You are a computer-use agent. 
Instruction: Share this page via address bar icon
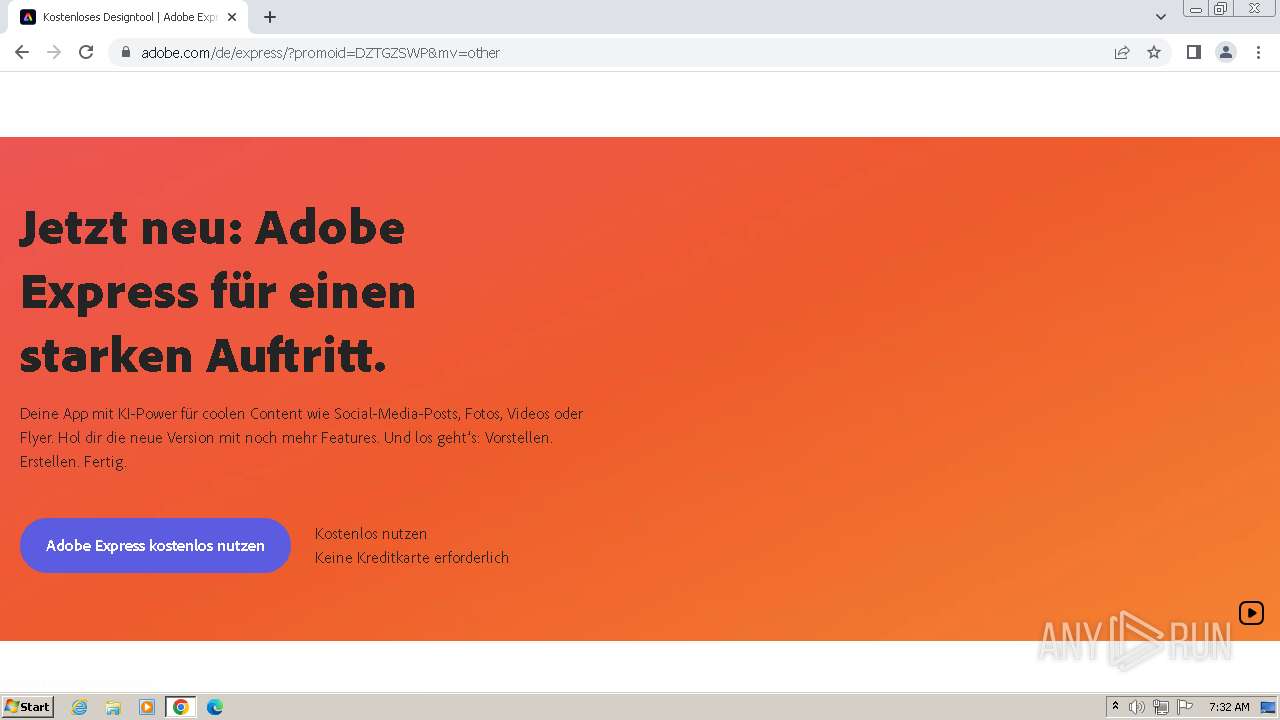pyautogui.click(x=1122, y=52)
